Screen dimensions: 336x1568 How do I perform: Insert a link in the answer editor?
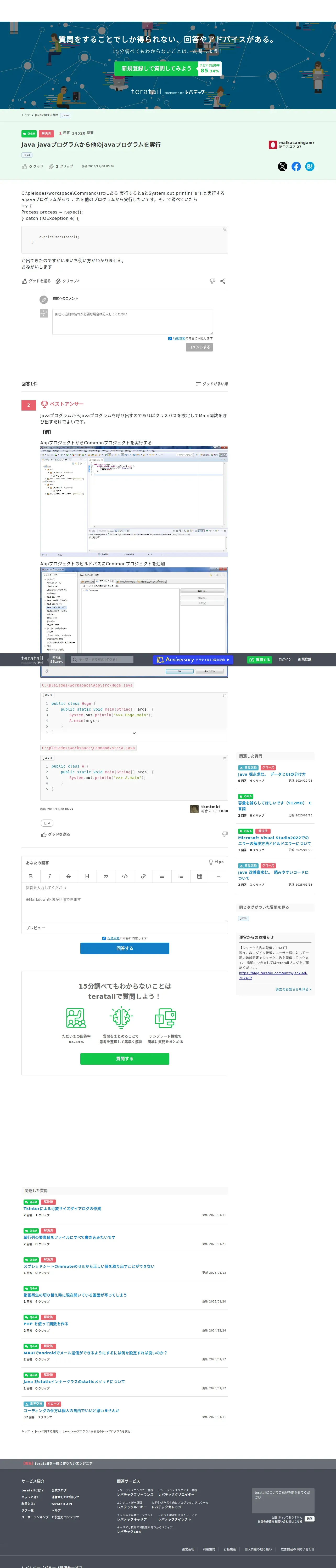click(143, 876)
